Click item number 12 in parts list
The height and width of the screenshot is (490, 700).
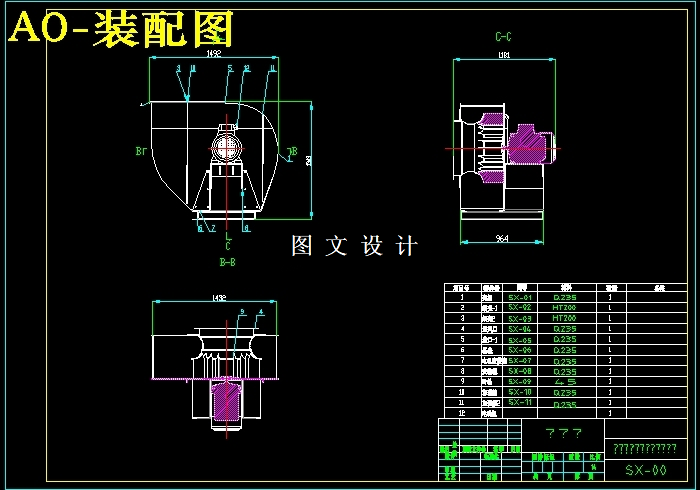tap(462, 413)
